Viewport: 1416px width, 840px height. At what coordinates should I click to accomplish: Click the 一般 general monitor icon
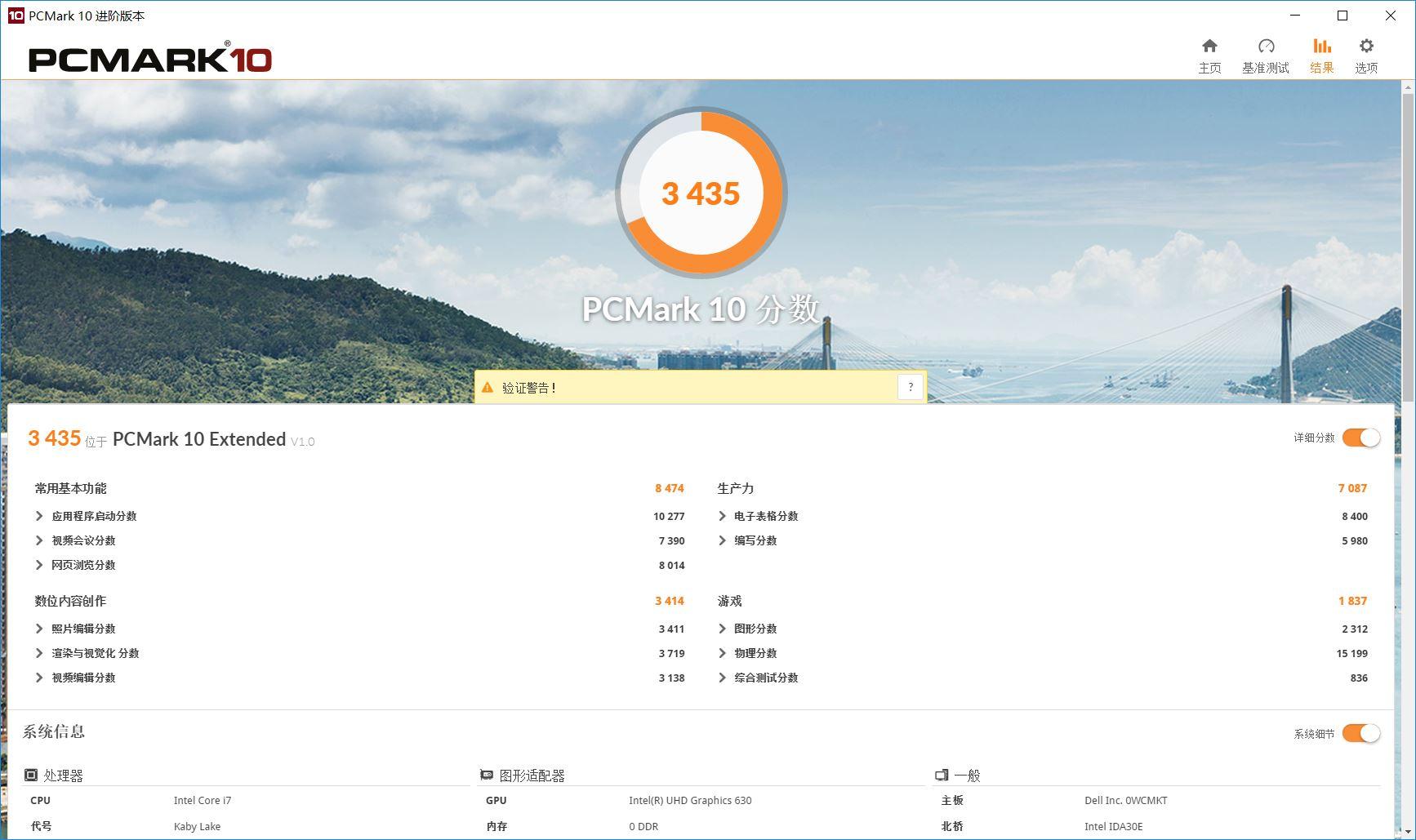[x=942, y=775]
